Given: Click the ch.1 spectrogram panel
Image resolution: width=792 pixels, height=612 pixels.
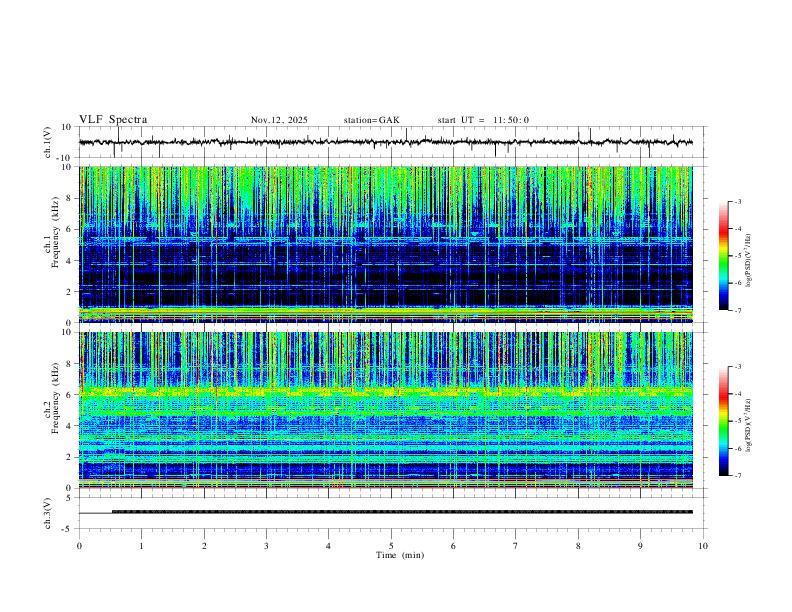Looking at the screenshot, I should click(x=386, y=244).
